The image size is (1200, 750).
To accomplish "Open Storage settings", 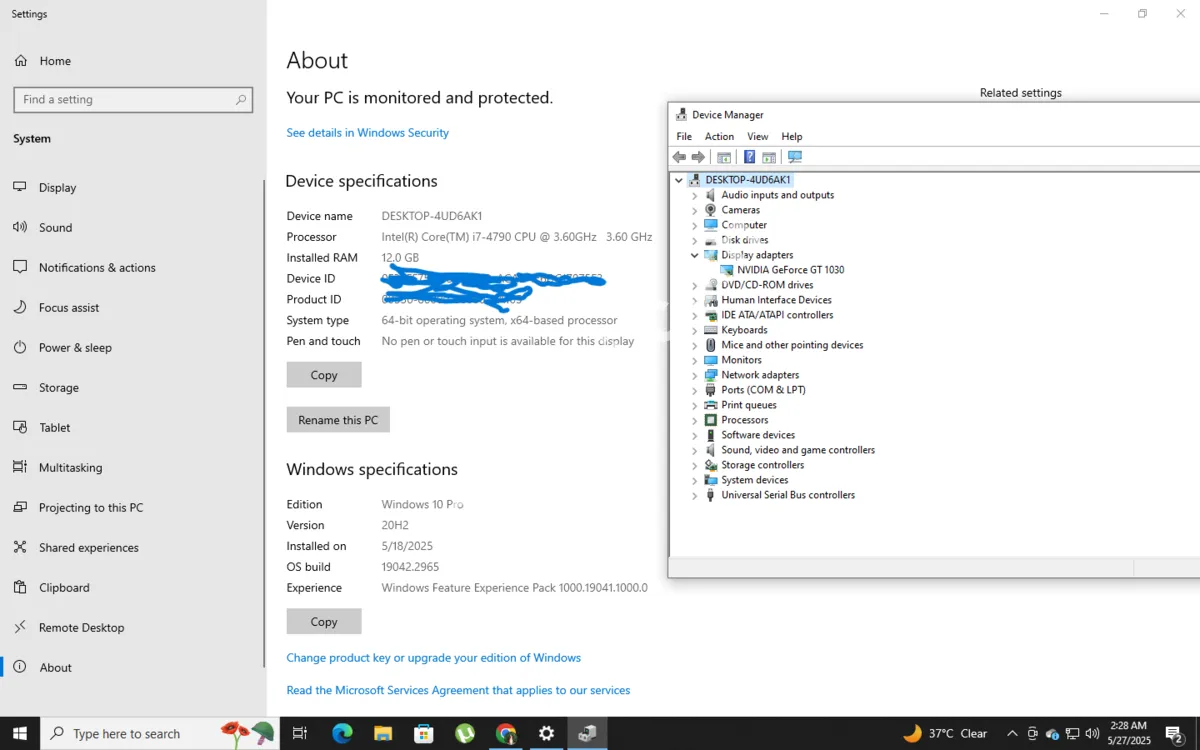I will point(57,387).
